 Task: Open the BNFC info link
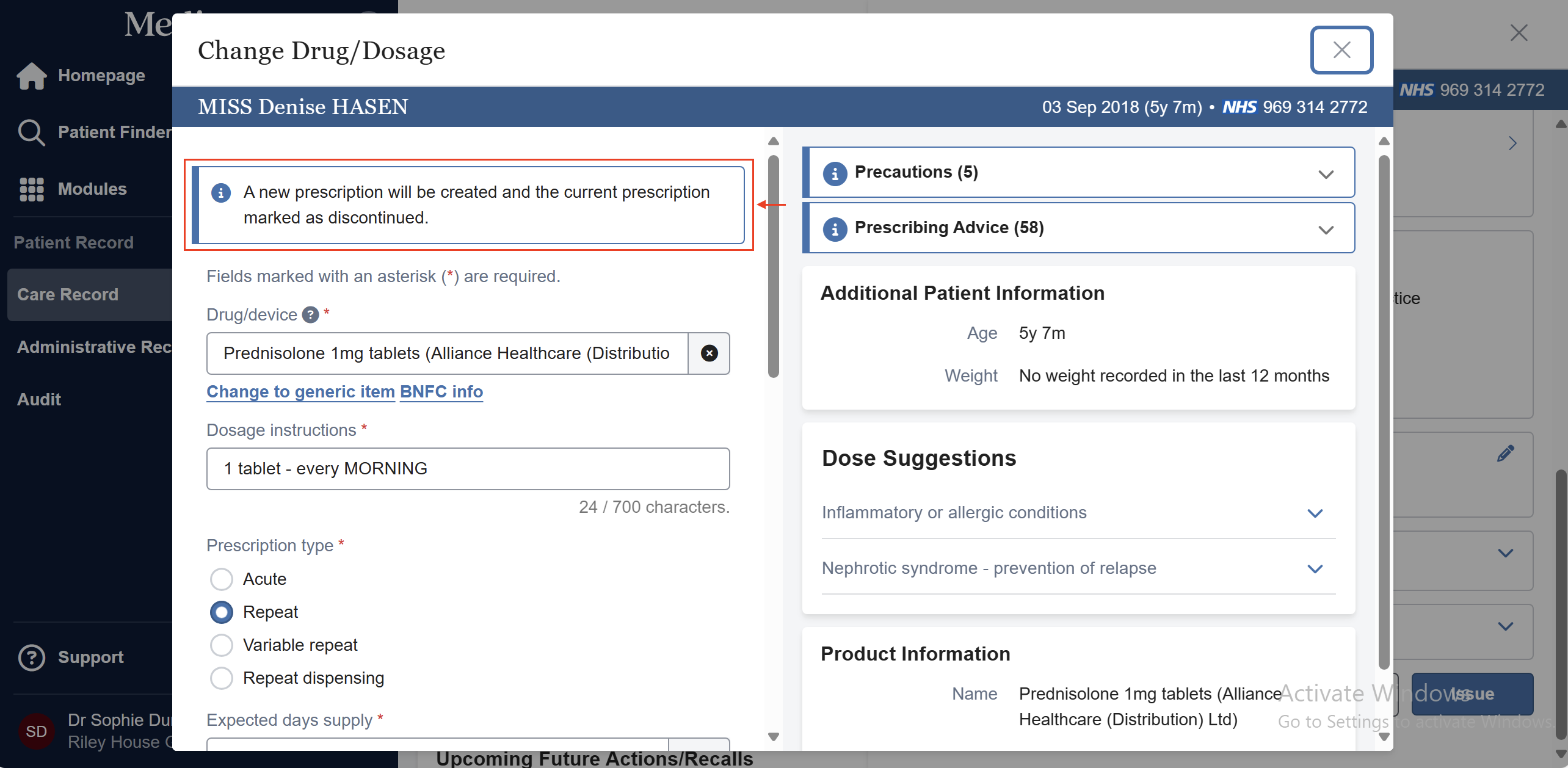441,392
